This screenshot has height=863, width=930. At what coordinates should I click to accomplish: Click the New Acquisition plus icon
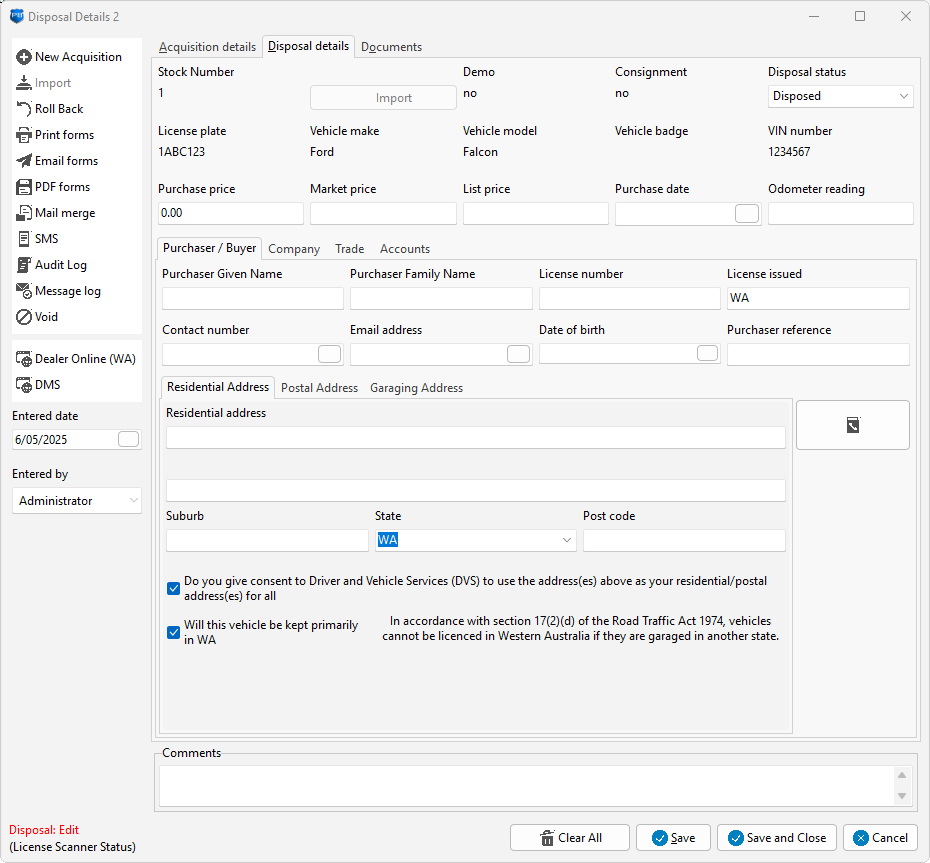(x=24, y=57)
